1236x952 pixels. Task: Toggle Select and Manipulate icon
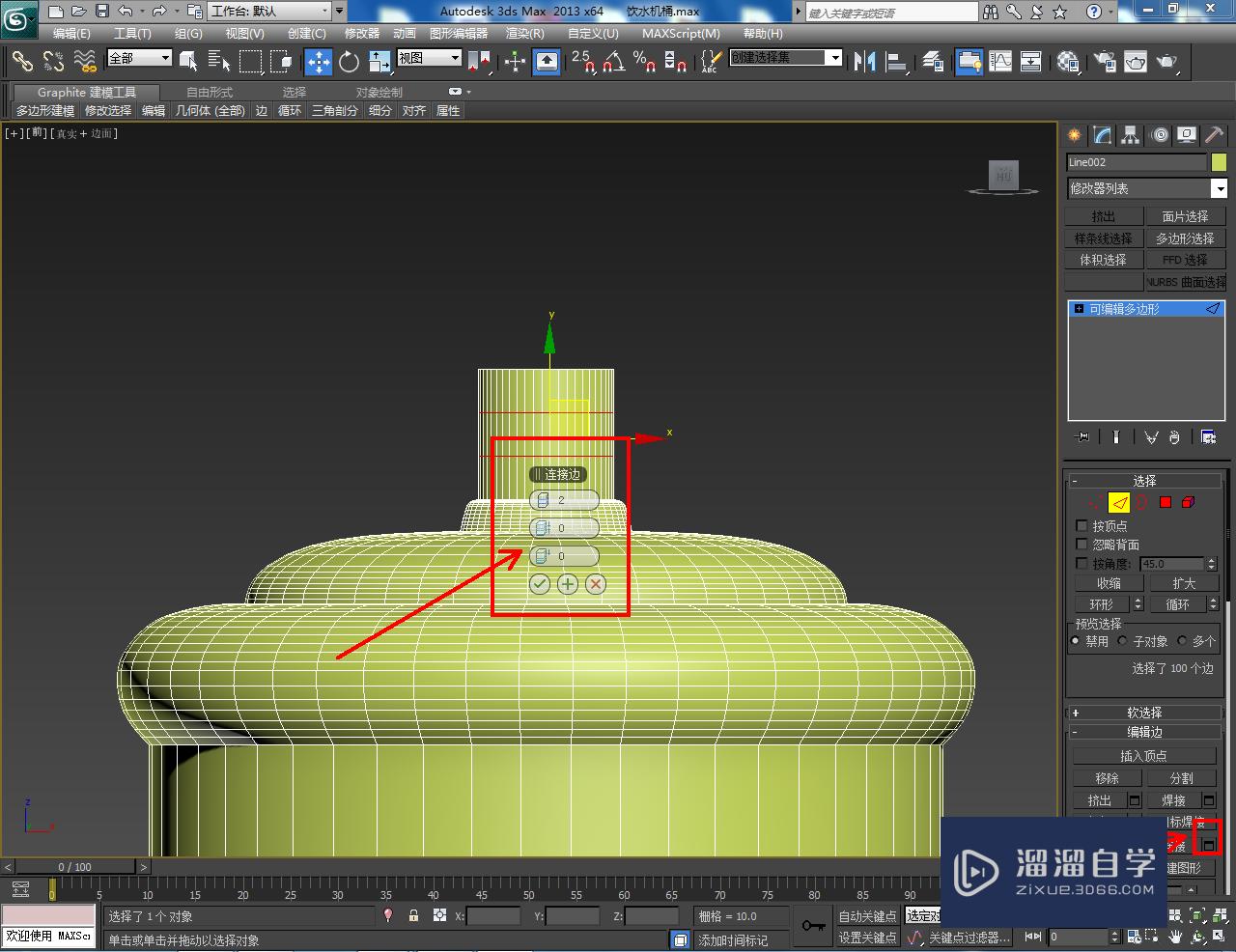pyautogui.click(x=515, y=61)
